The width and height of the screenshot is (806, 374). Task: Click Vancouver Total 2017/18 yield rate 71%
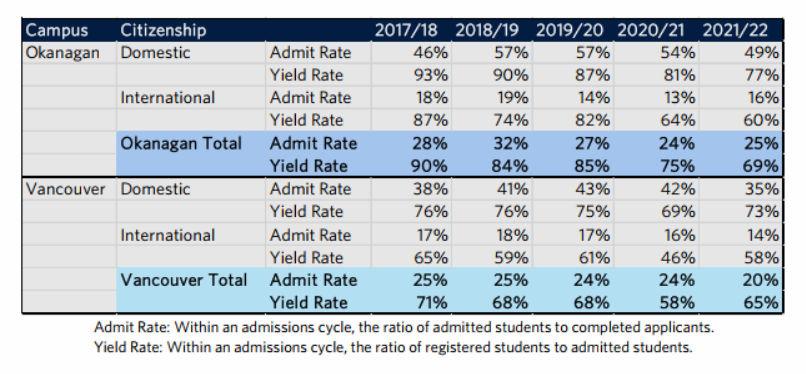point(430,303)
